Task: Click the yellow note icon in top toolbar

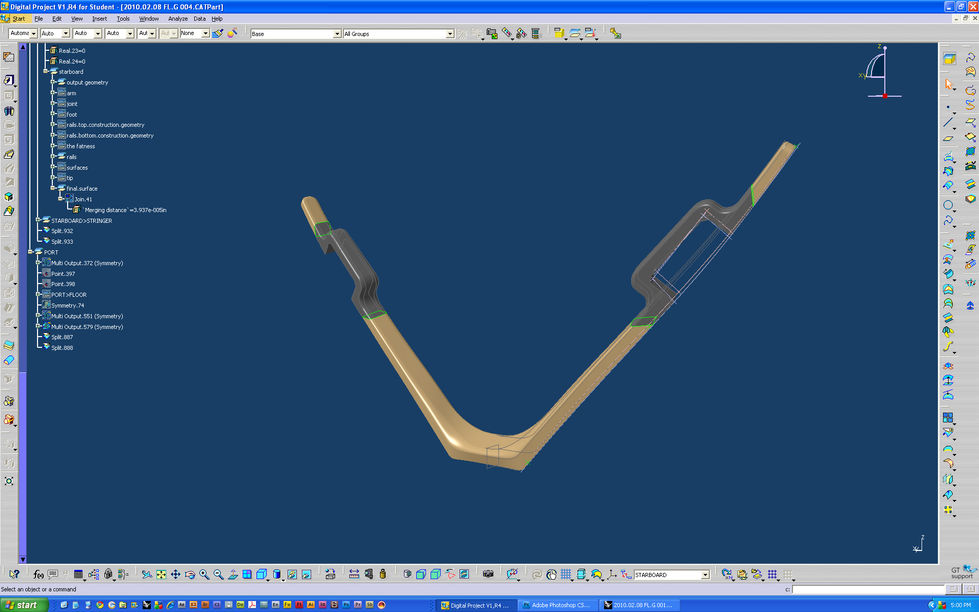Action: tap(559, 33)
